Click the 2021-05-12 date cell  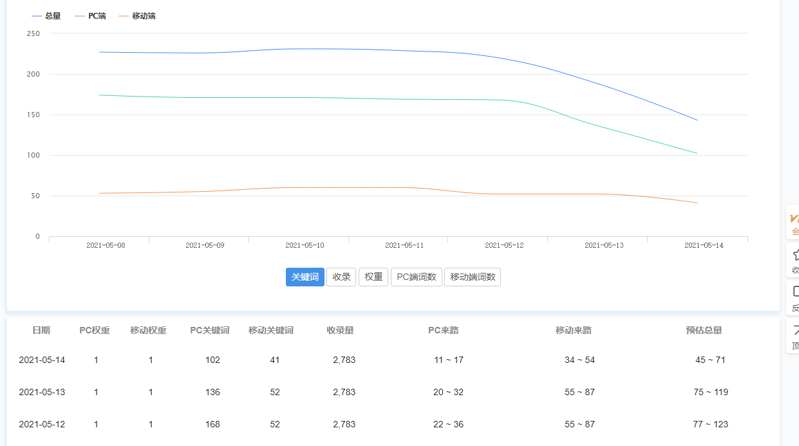42,424
